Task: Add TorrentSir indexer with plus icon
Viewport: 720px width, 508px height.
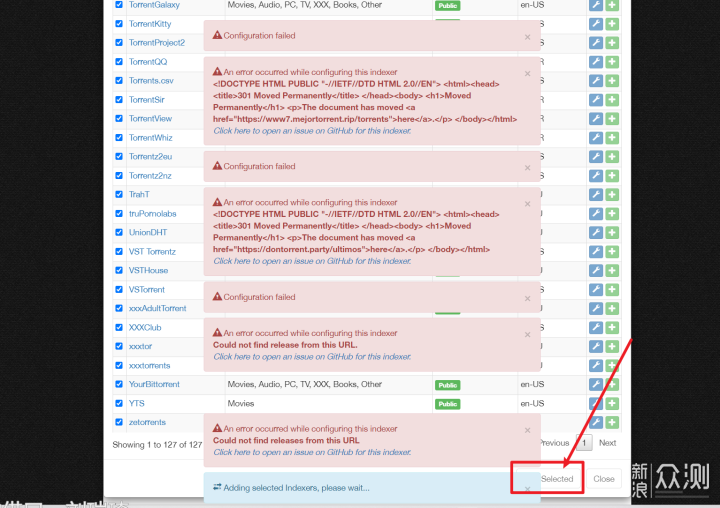Action: pos(612,100)
